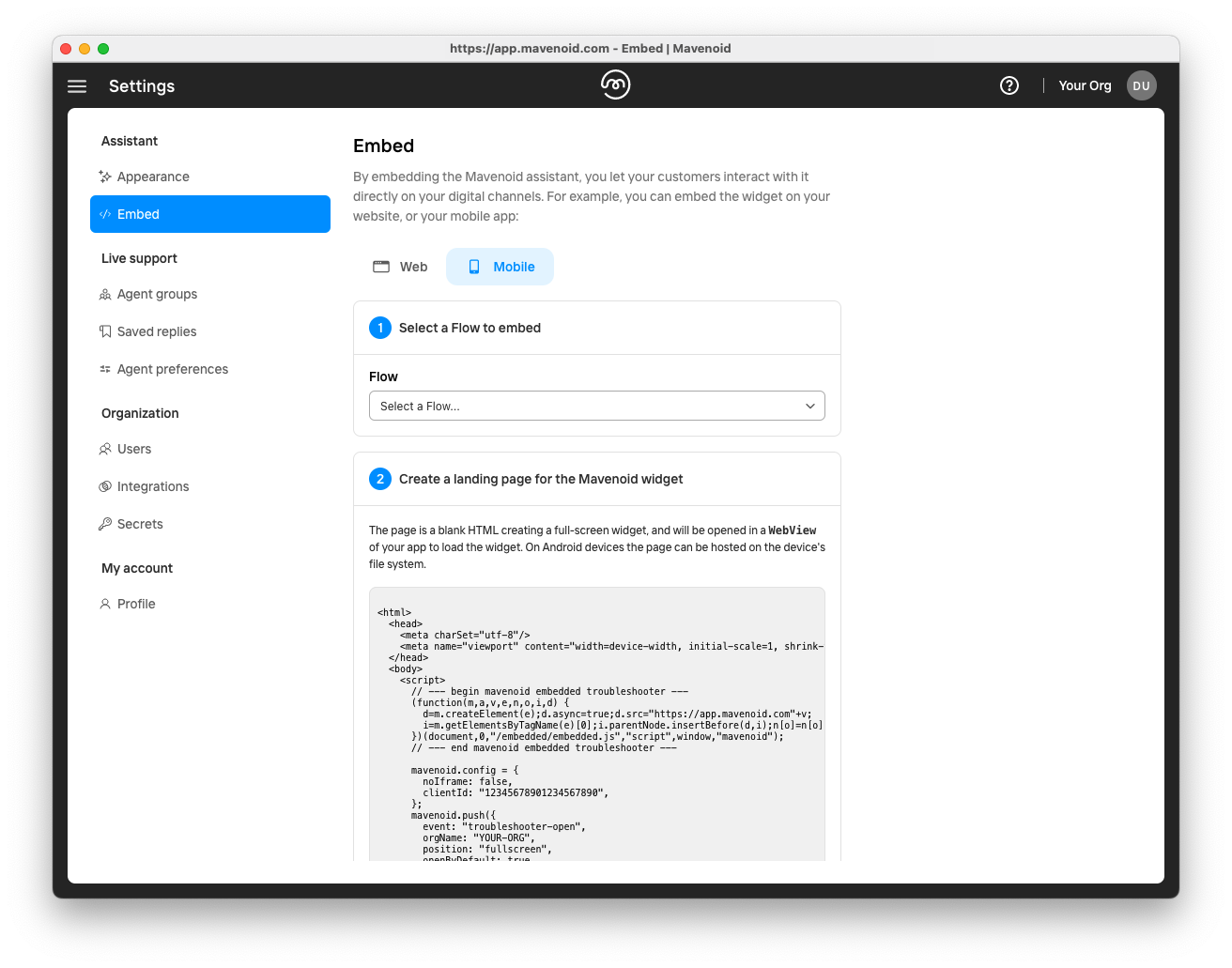The height and width of the screenshot is (968, 1232).
Task: Click the Mobile phone icon
Action: 474,267
